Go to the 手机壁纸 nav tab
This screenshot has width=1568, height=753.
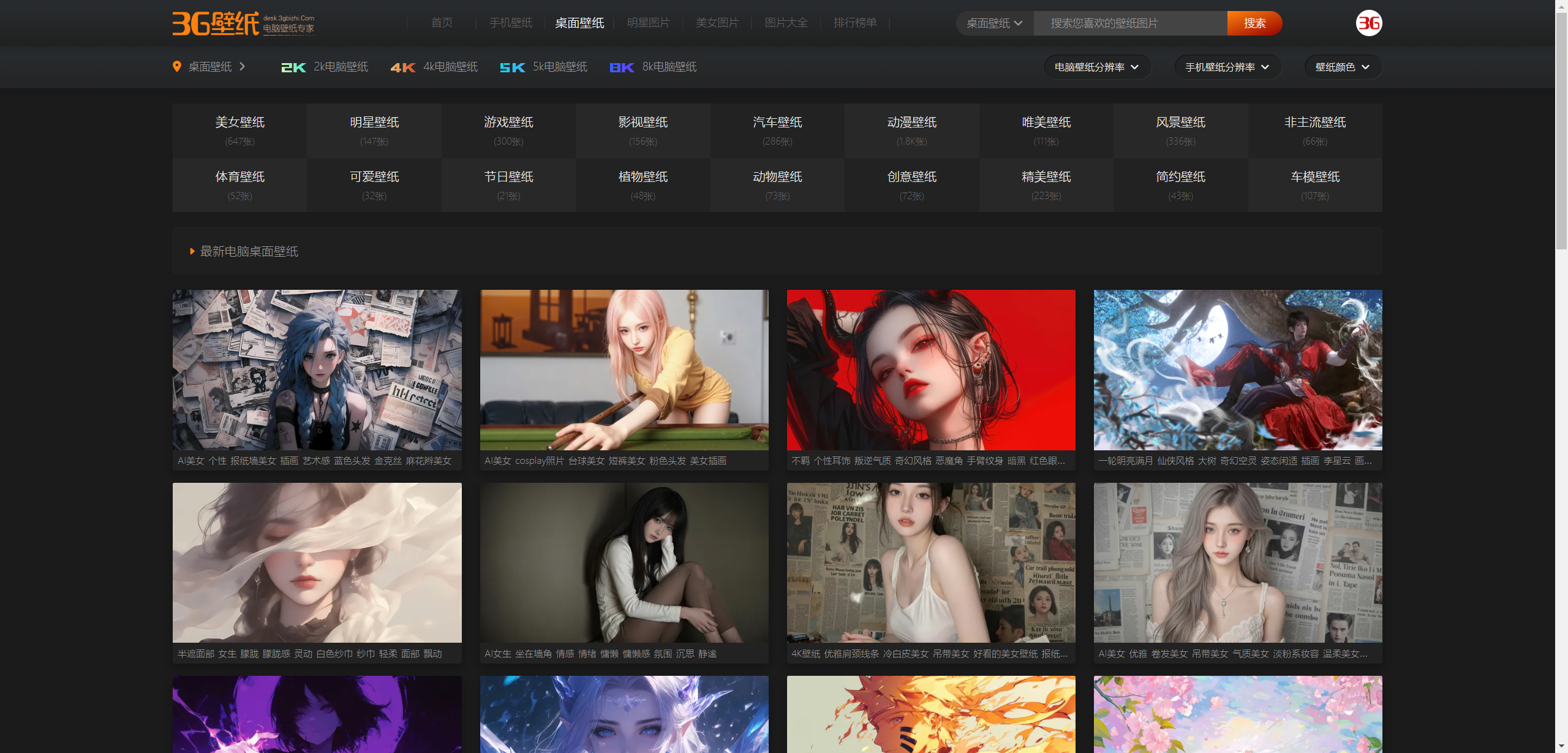point(510,23)
